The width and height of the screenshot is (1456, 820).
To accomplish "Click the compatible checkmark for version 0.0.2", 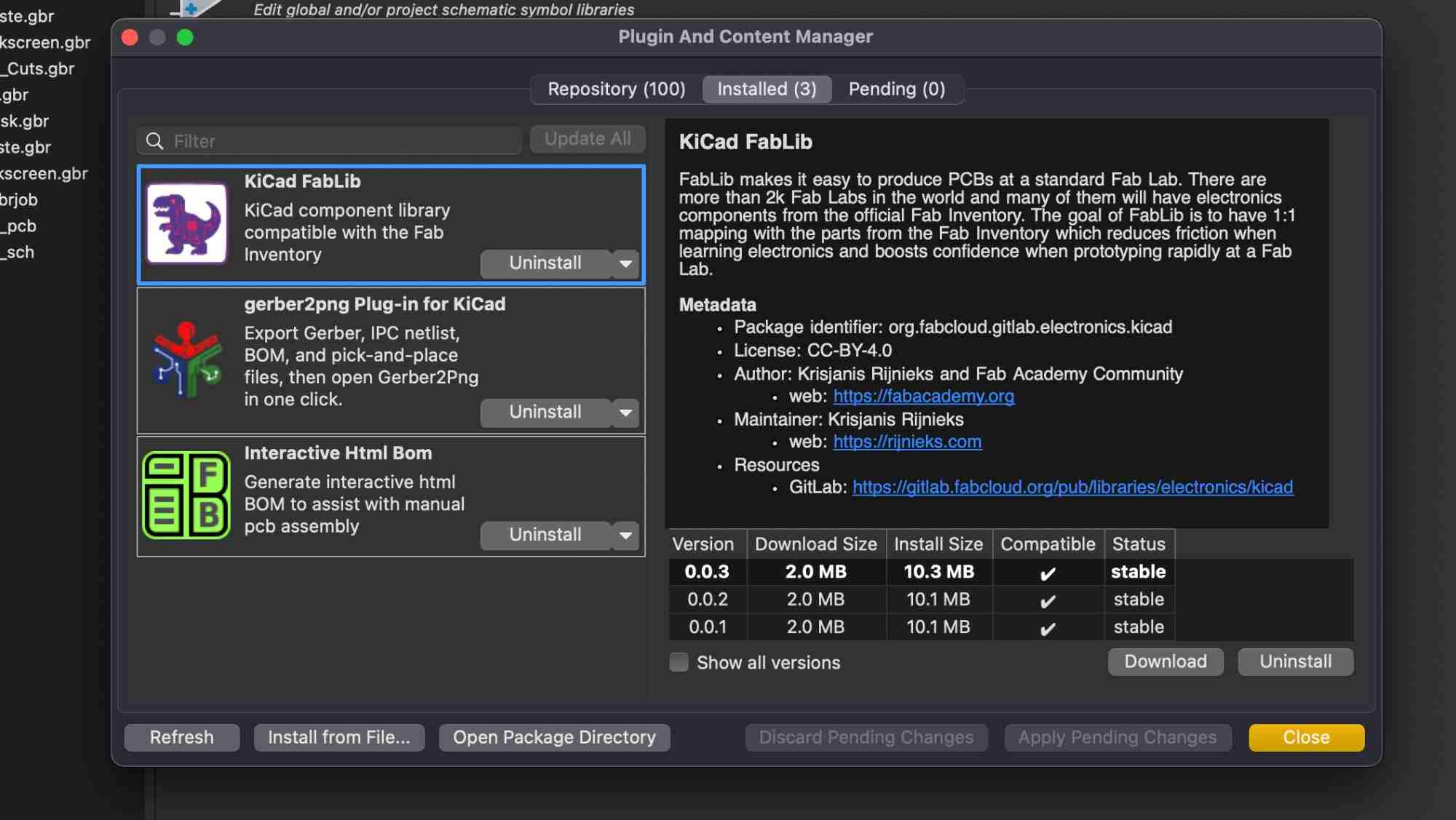I will point(1047,600).
